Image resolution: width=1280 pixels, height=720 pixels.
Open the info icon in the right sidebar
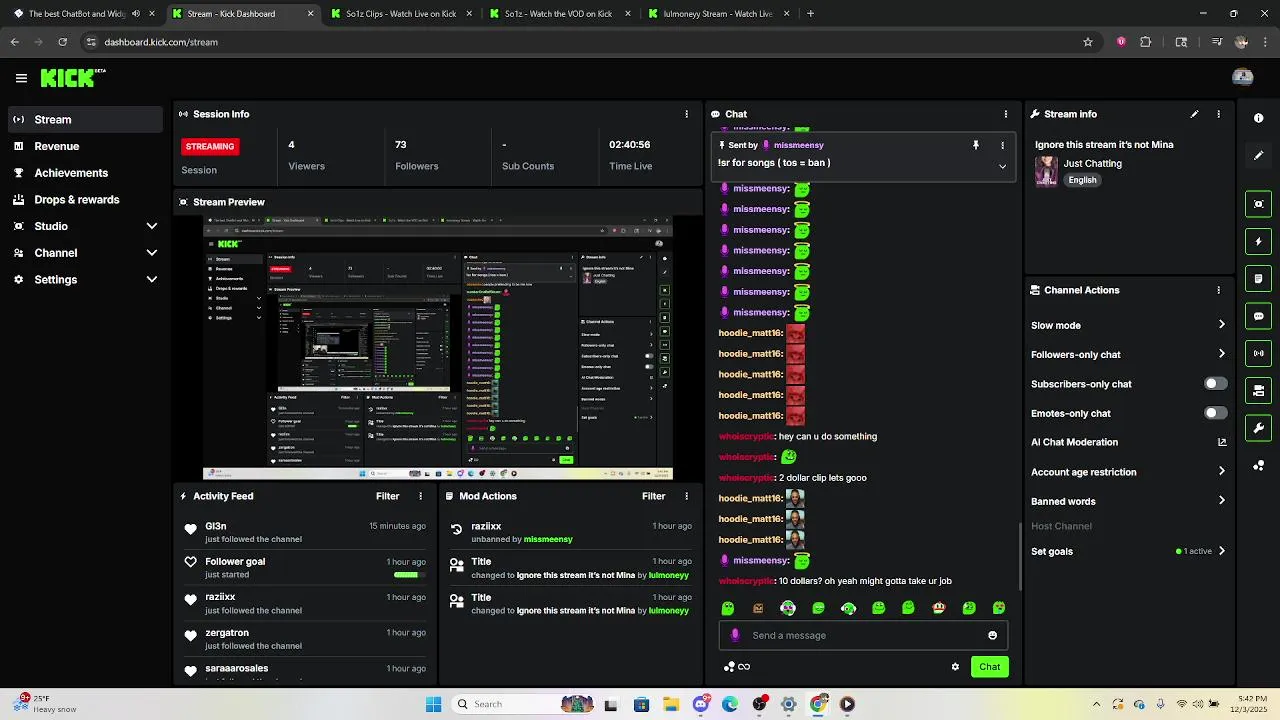point(1258,118)
